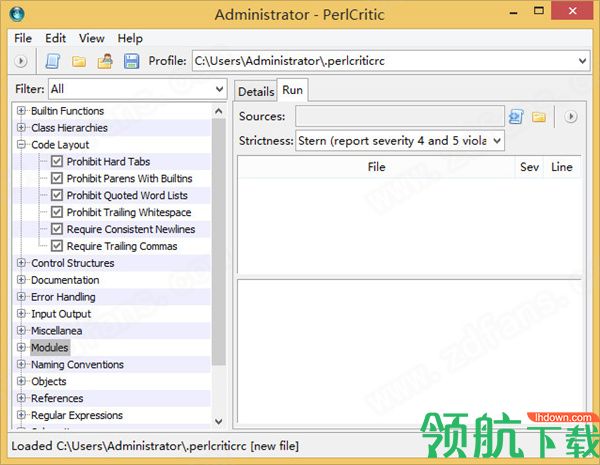Image resolution: width=600 pixels, height=465 pixels.
Task: Maximize the PerlCritic window
Action: (x=539, y=11)
